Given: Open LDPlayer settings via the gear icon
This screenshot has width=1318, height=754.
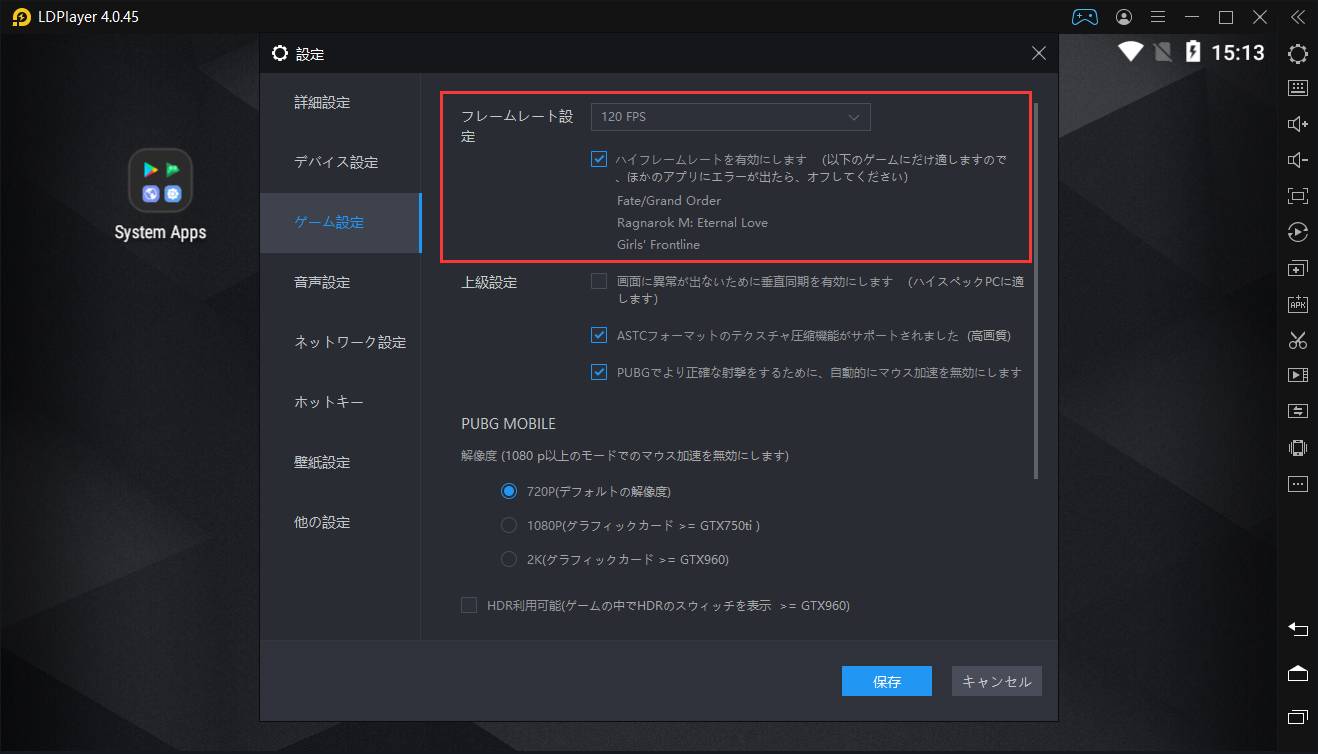Looking at the screenshot, I should click(x=1297, y=54).
